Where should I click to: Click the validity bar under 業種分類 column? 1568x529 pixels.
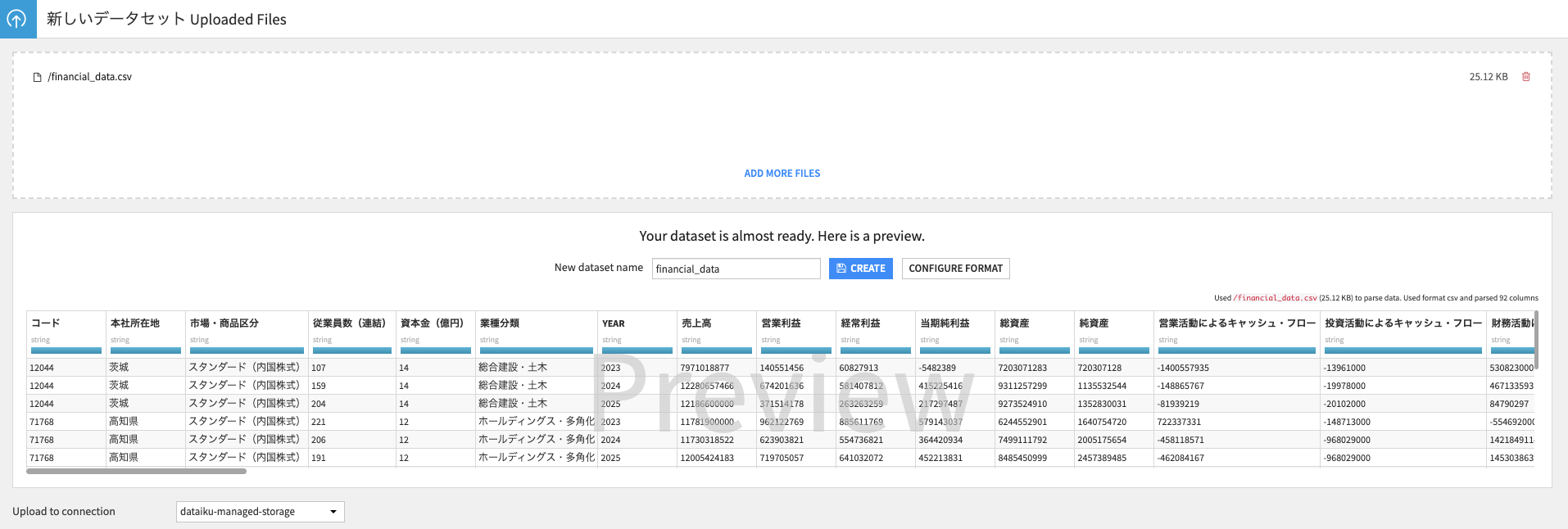tap(537, 350)
